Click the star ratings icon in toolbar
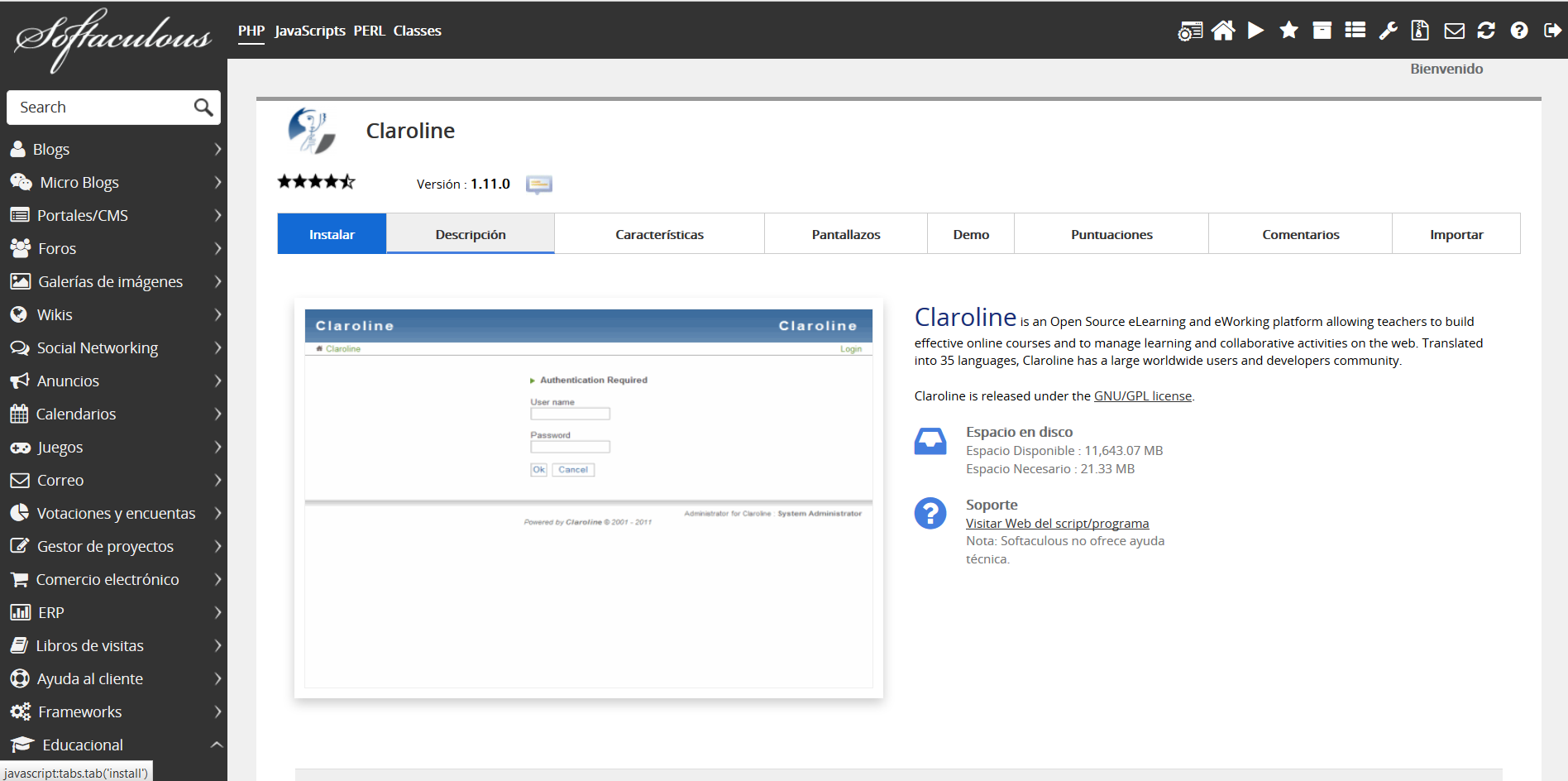 tap(1288, 31)
